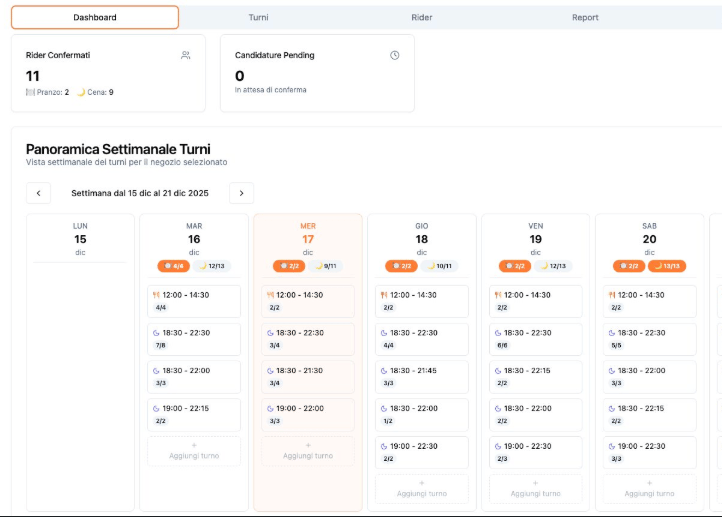Open the Report tab

point(585,17)
